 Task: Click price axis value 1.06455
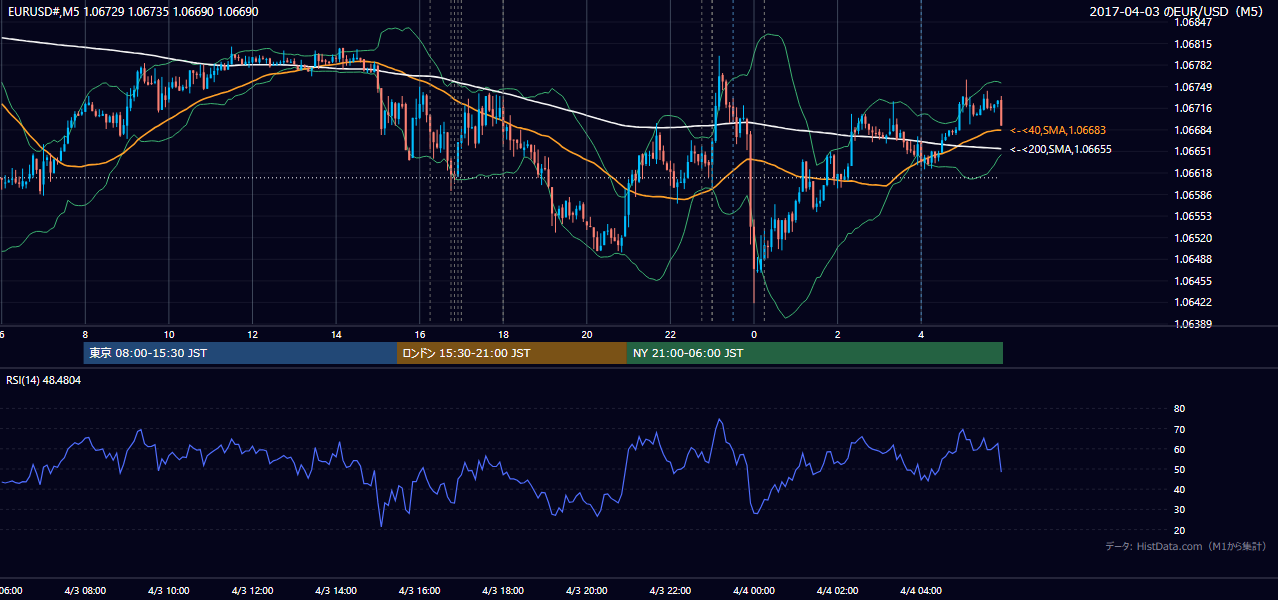point(1193,281)
